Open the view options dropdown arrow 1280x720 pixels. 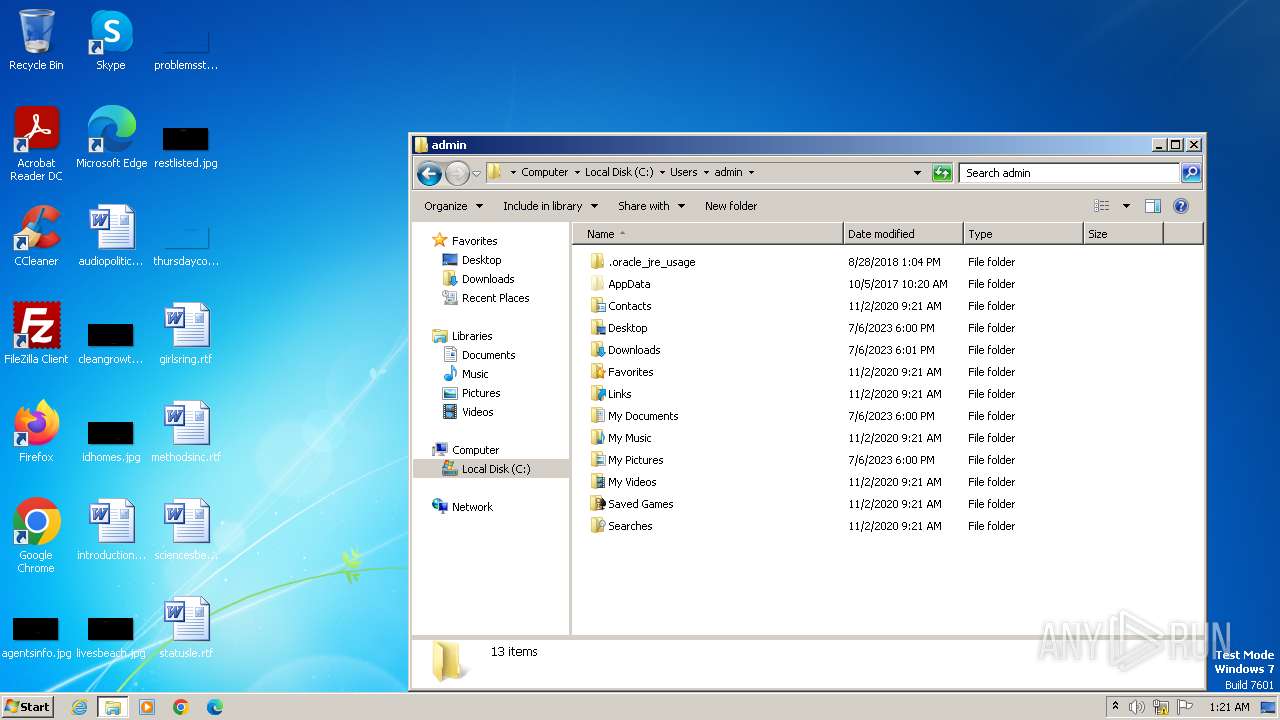(x=1126, y=206)
